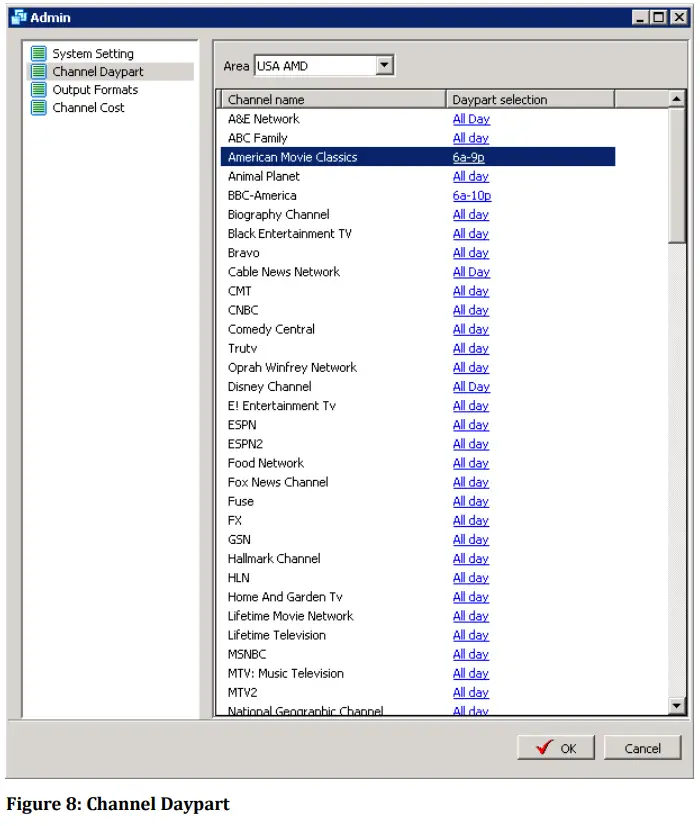Image resolution: width=700 pixels, height=826 pixels.
Task: Select Lifetime Movie Network channel
Action: [290, 616]
